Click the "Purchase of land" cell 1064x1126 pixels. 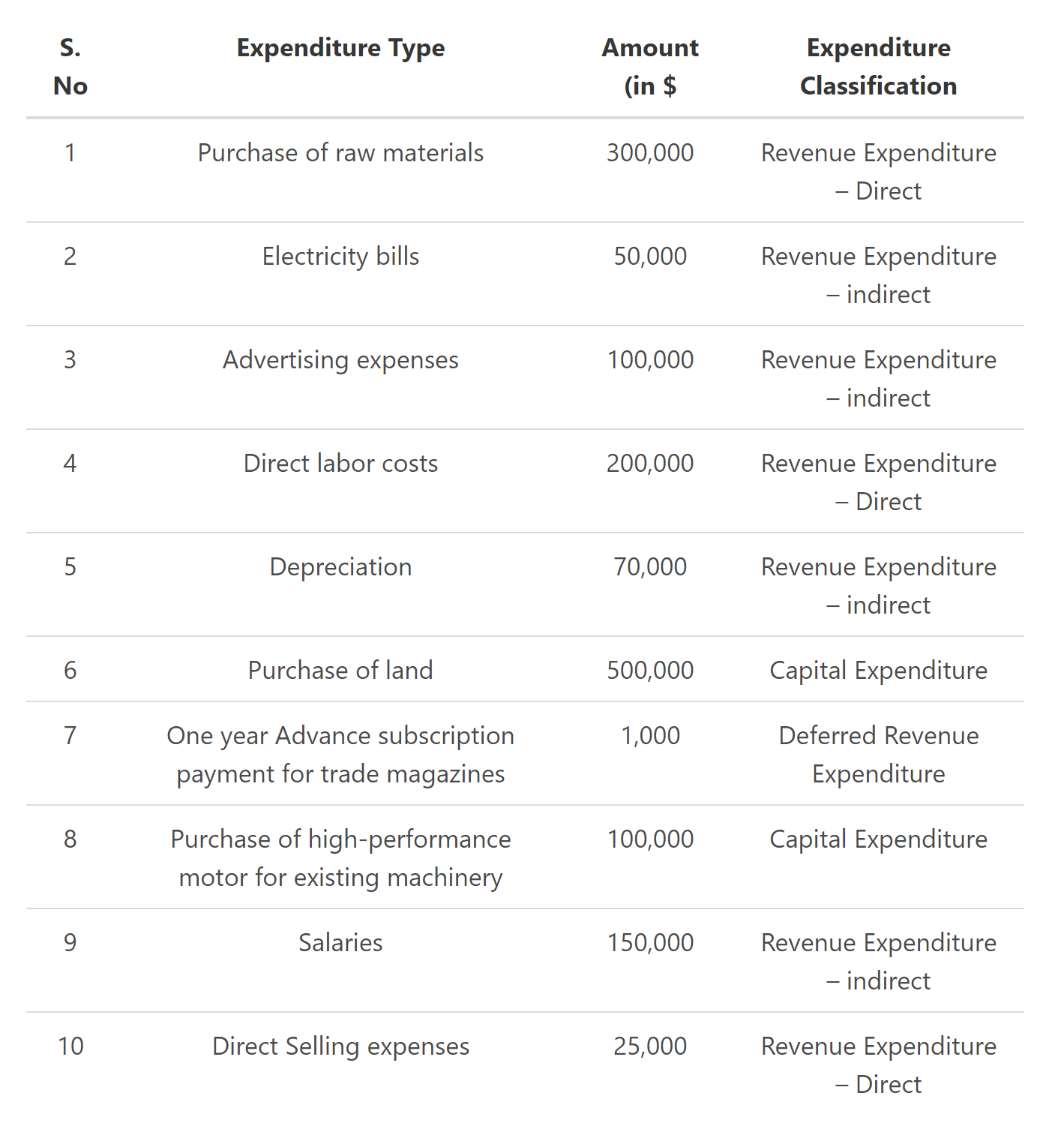point(340,671)
